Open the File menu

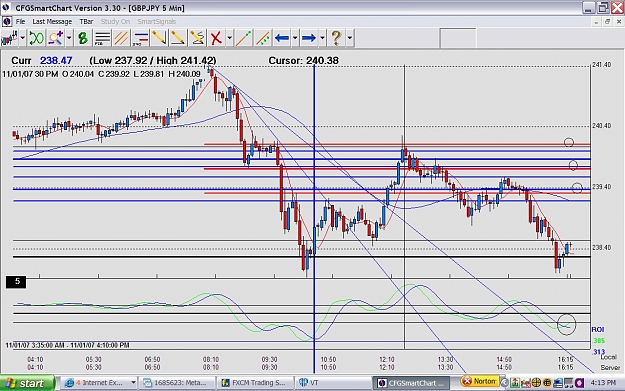(20, 22)
